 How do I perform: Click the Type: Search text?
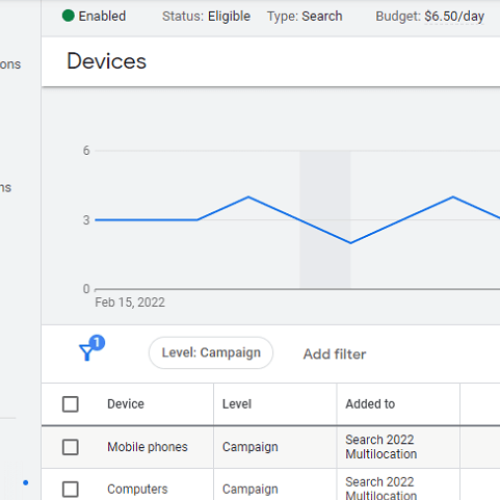305,16
